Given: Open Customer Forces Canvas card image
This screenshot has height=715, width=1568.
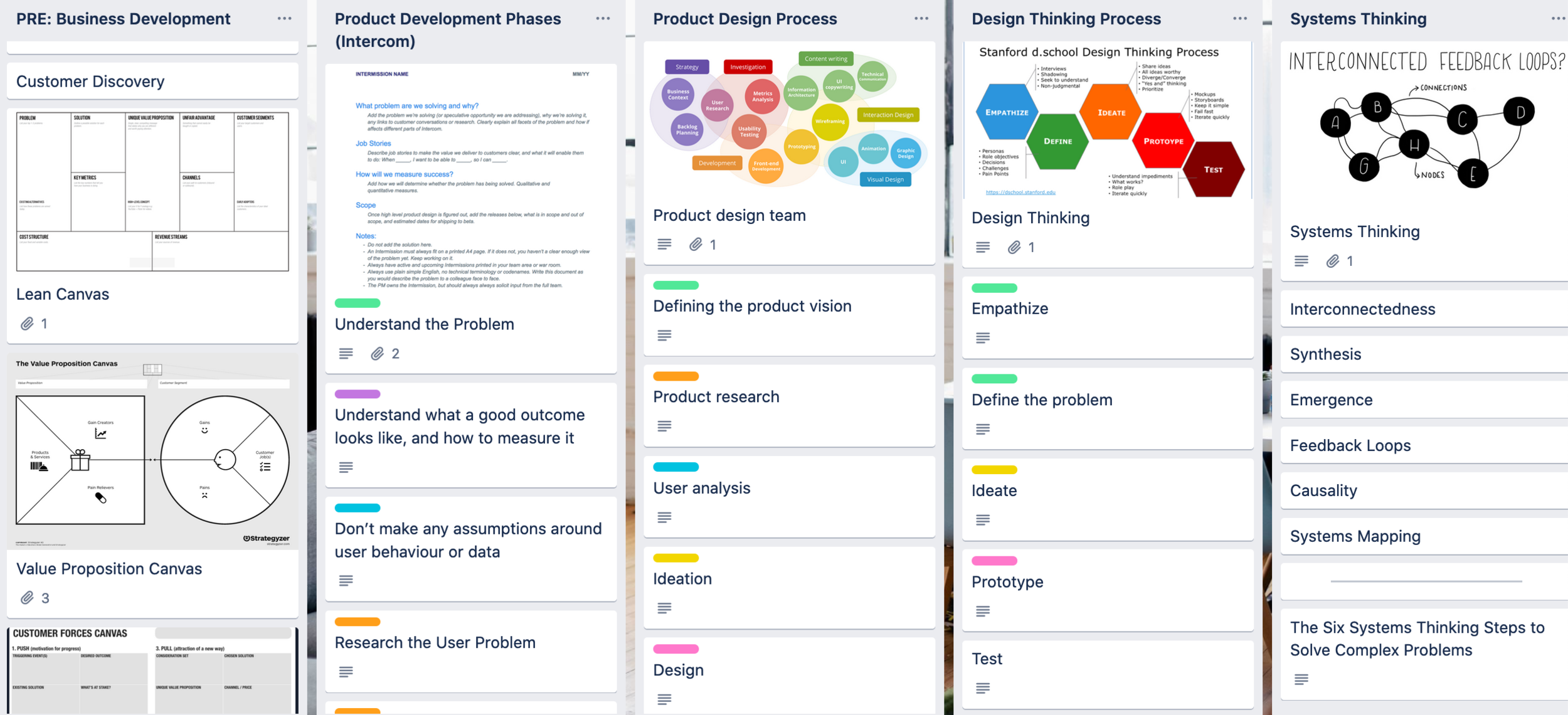Looking at the screenshot, I should [x=152, y=670].
